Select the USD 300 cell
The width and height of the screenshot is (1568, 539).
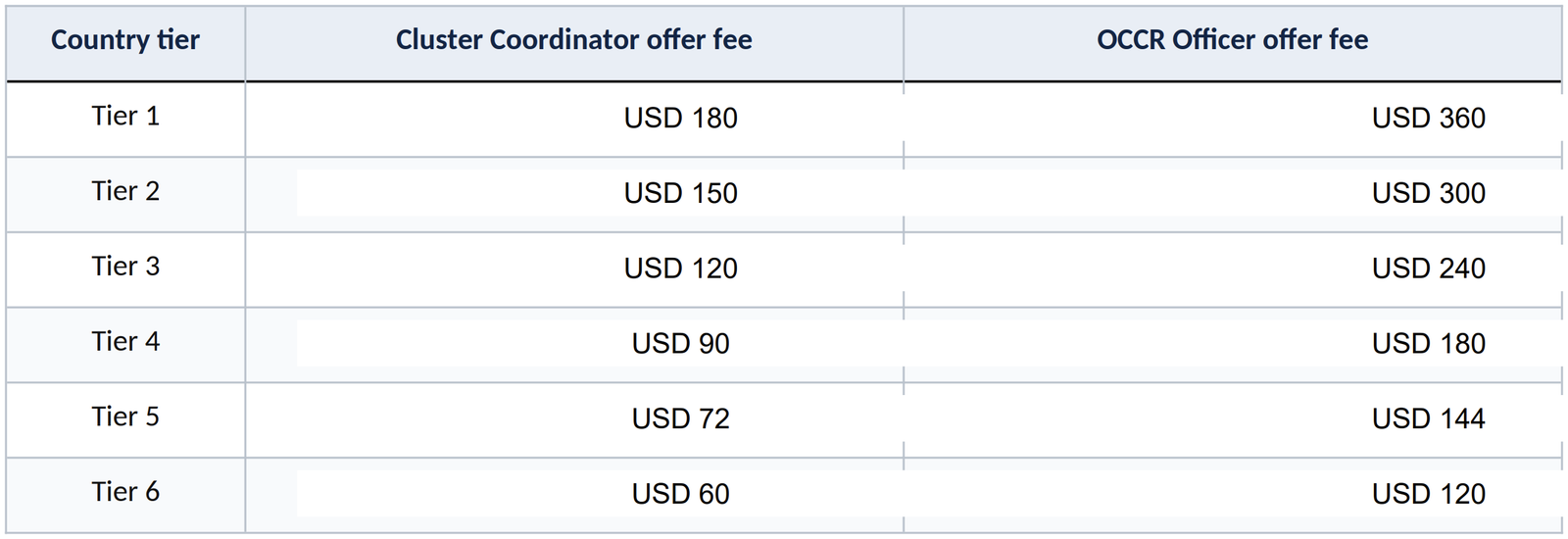point(1429,193)
